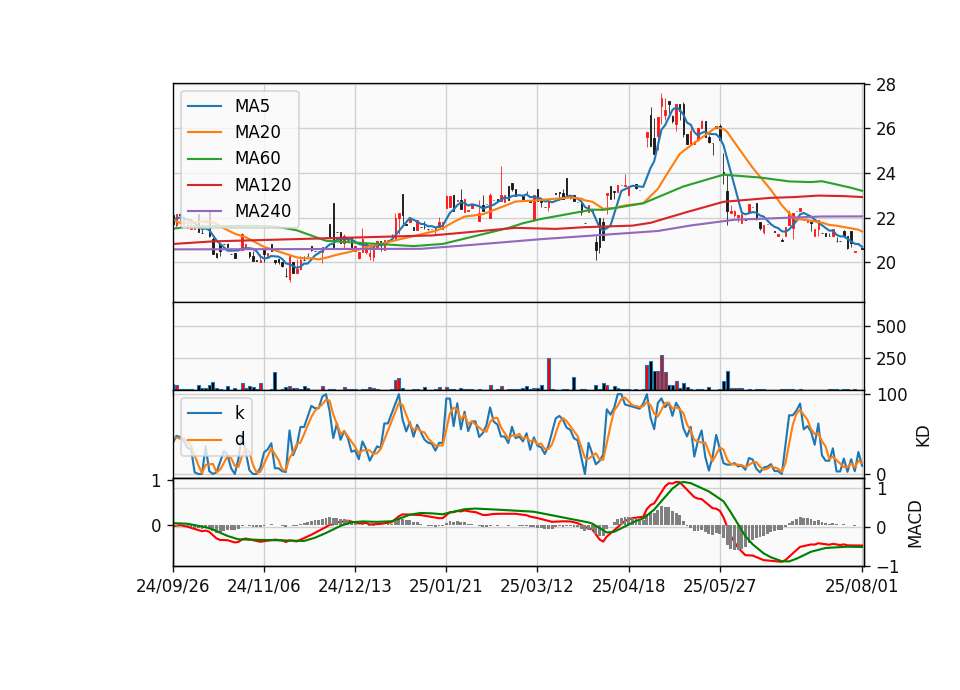Click the MA120 legend label
This screenshot has width=960, height=690.
[263, 184]
